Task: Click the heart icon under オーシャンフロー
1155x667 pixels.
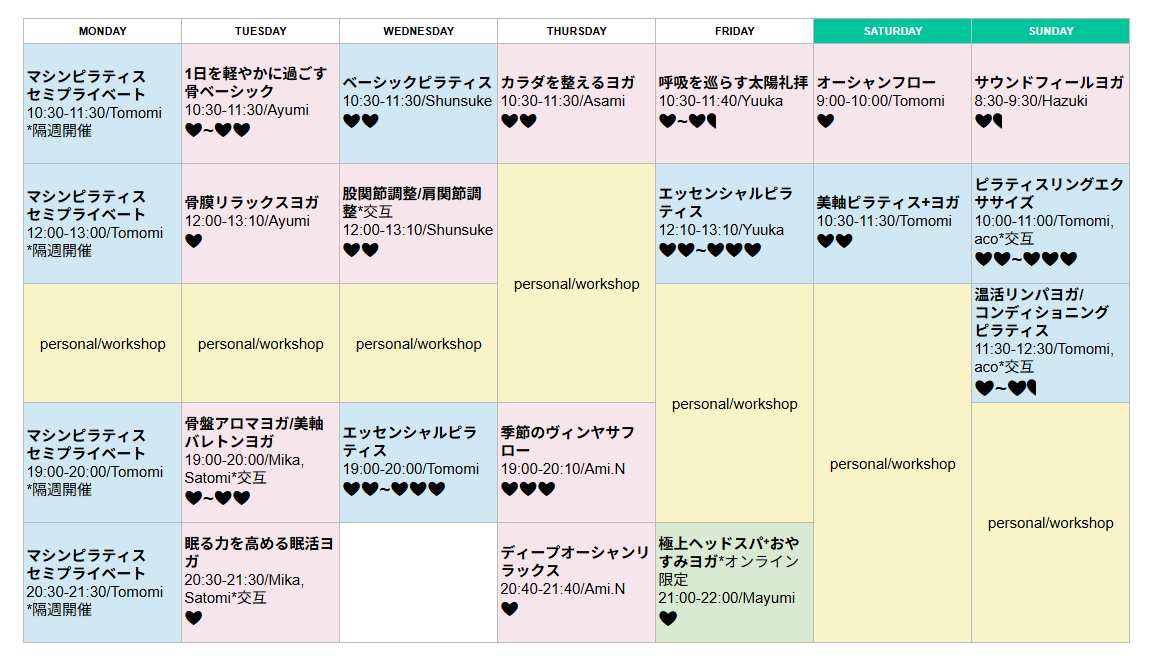Action: pyautogui.click(x=826, y=121)
